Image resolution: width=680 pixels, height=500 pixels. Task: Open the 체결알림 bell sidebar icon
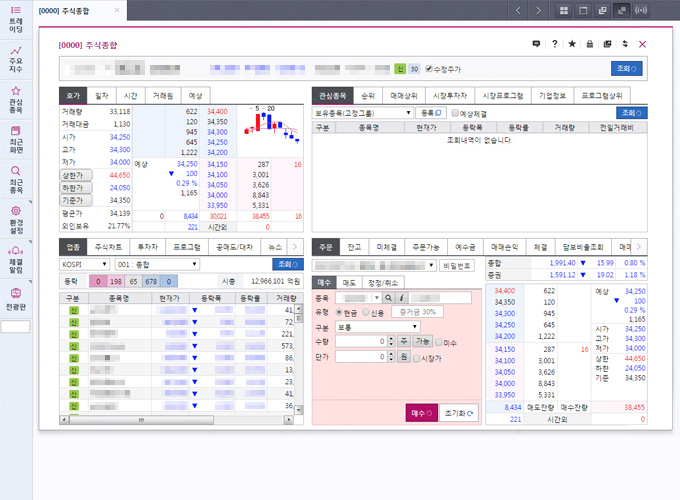click(x=16, y=259)
